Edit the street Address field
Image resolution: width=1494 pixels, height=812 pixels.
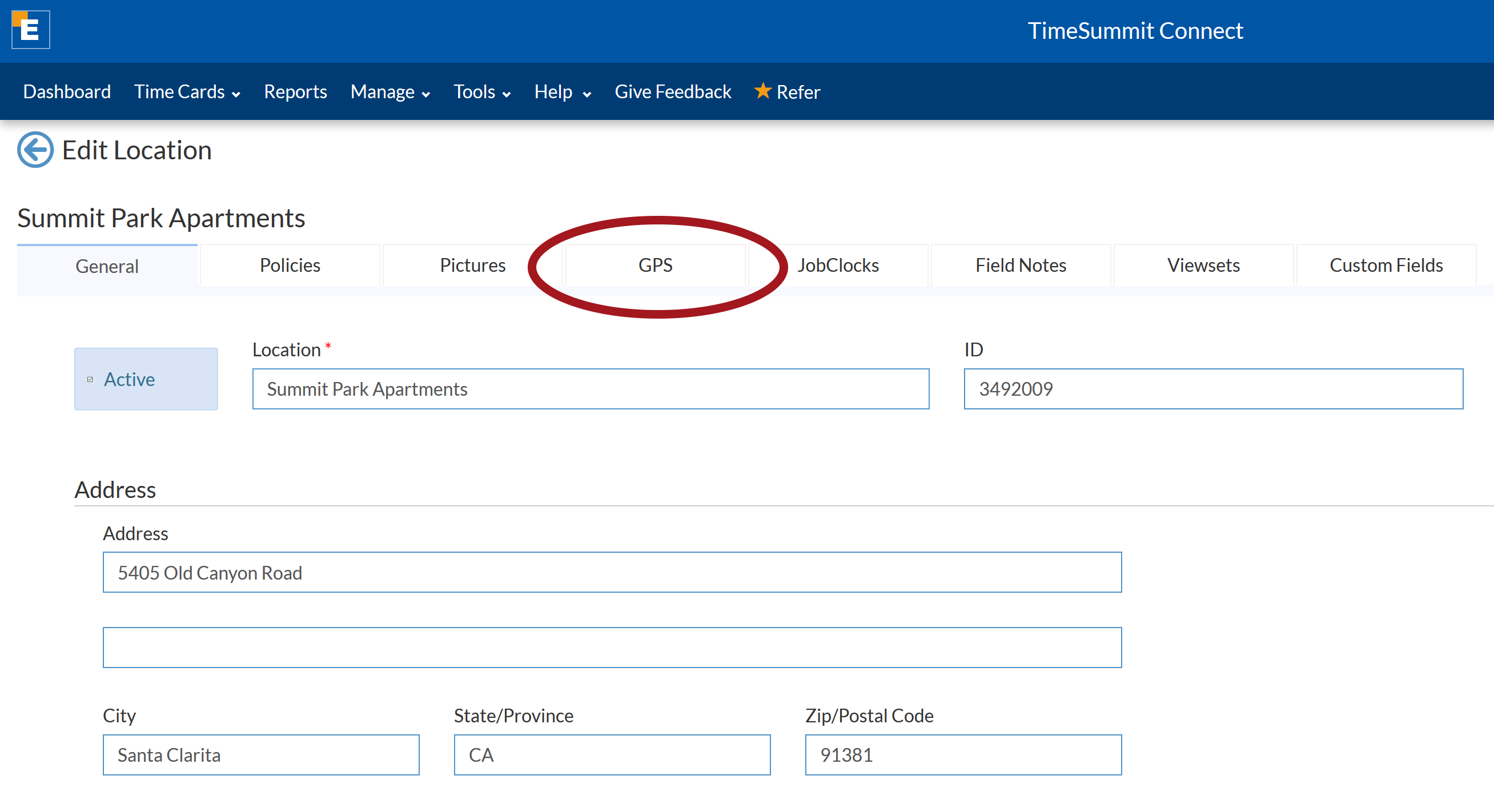click(612, 572)
